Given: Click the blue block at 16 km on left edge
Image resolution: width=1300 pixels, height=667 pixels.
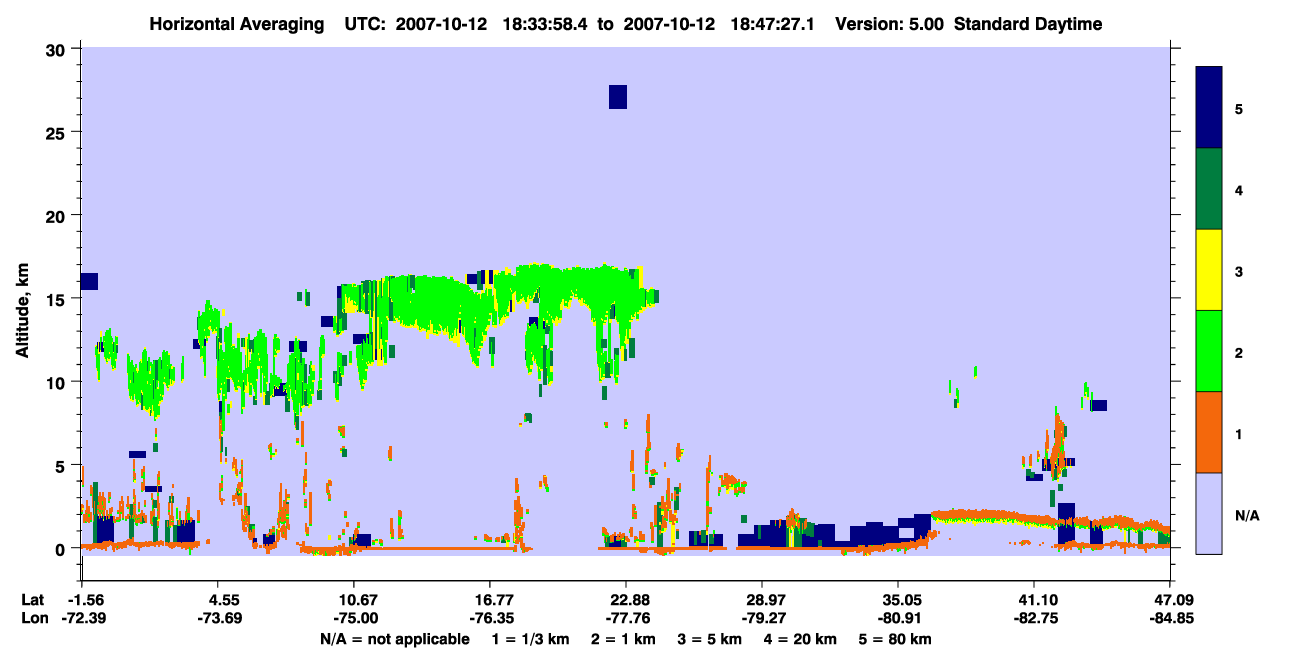Looking at the screenshot, I should coord(89,281).
